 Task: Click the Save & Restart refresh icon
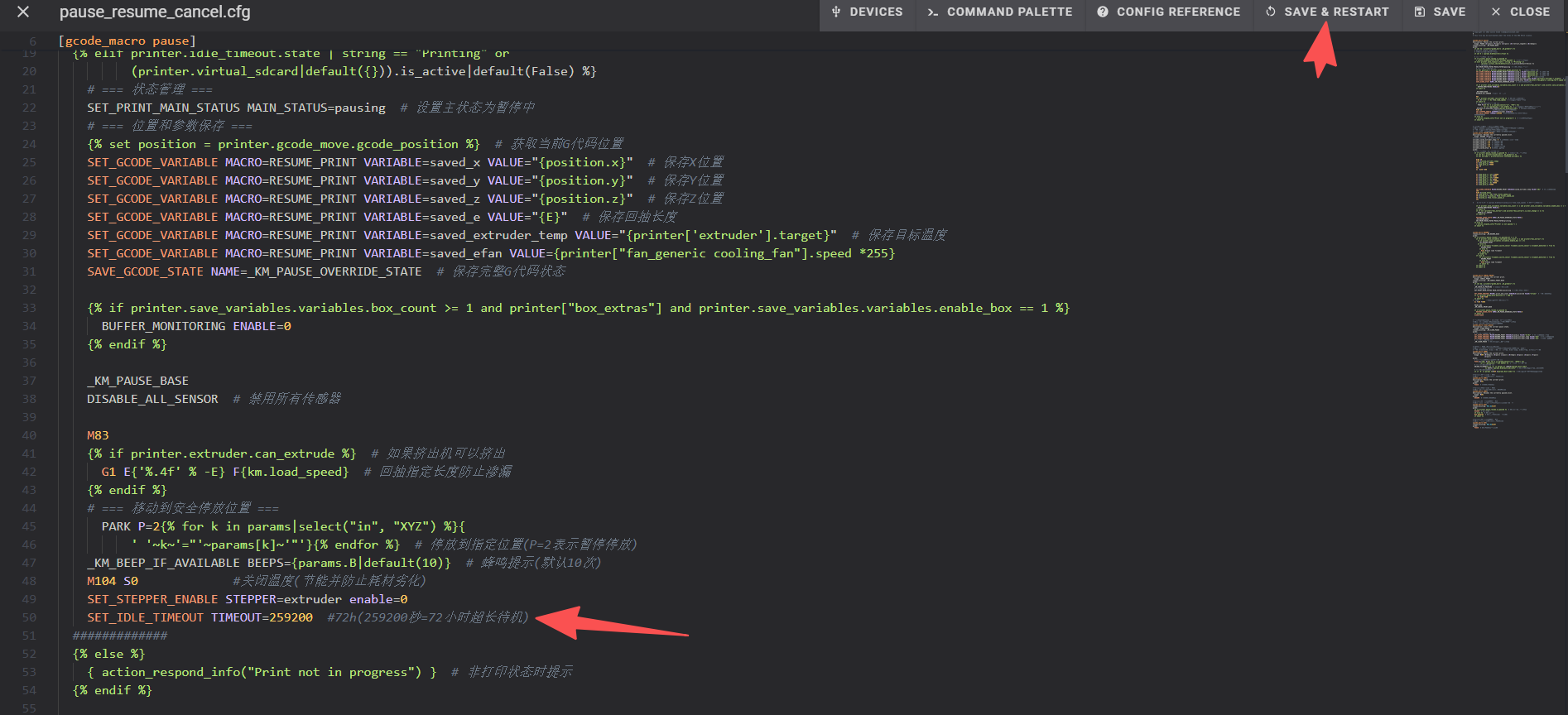pyautogui.click(x=1271, y=12)
